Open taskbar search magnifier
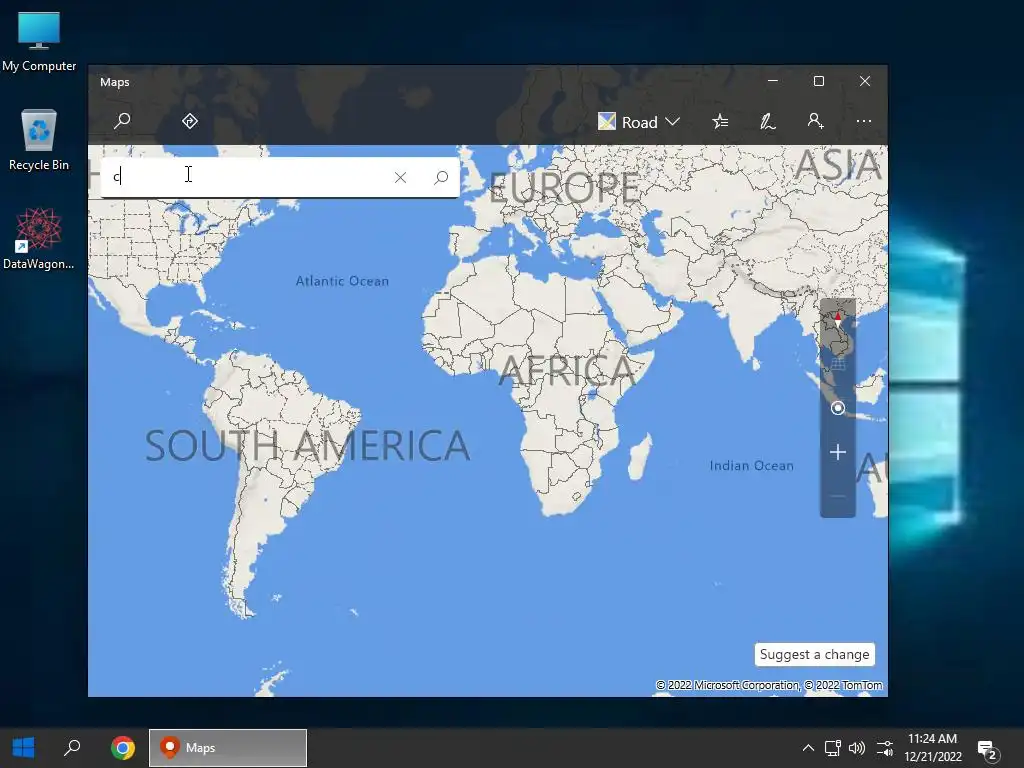The image size is (1024, 768). [72, 748]
